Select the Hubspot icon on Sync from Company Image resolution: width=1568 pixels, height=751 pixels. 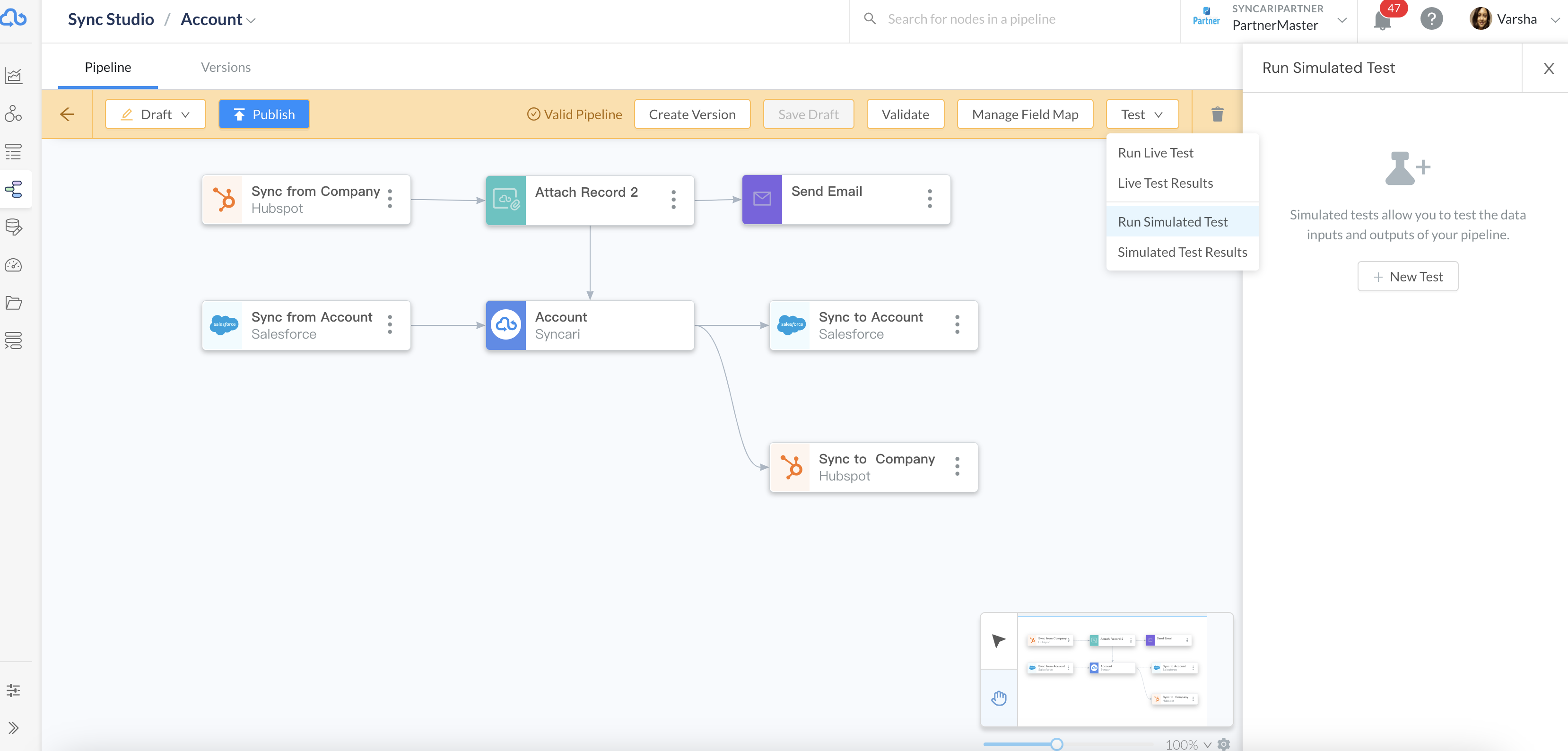(223, 199)
